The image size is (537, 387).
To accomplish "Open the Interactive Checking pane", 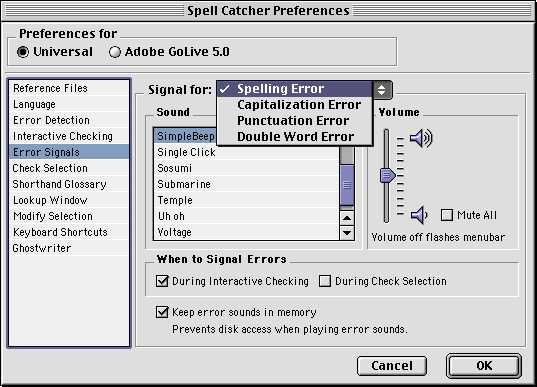I will (69, 136).
